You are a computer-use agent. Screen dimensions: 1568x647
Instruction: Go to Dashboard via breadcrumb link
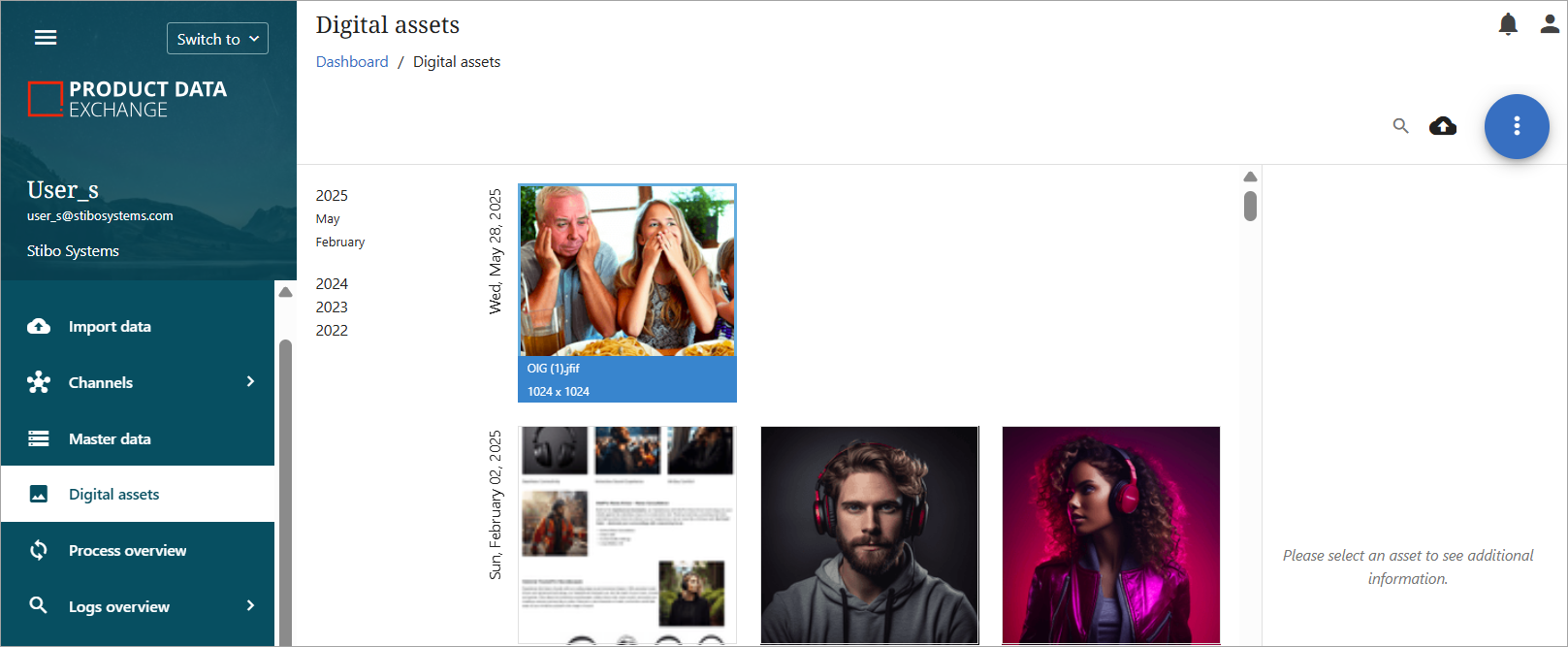point(352,62)
